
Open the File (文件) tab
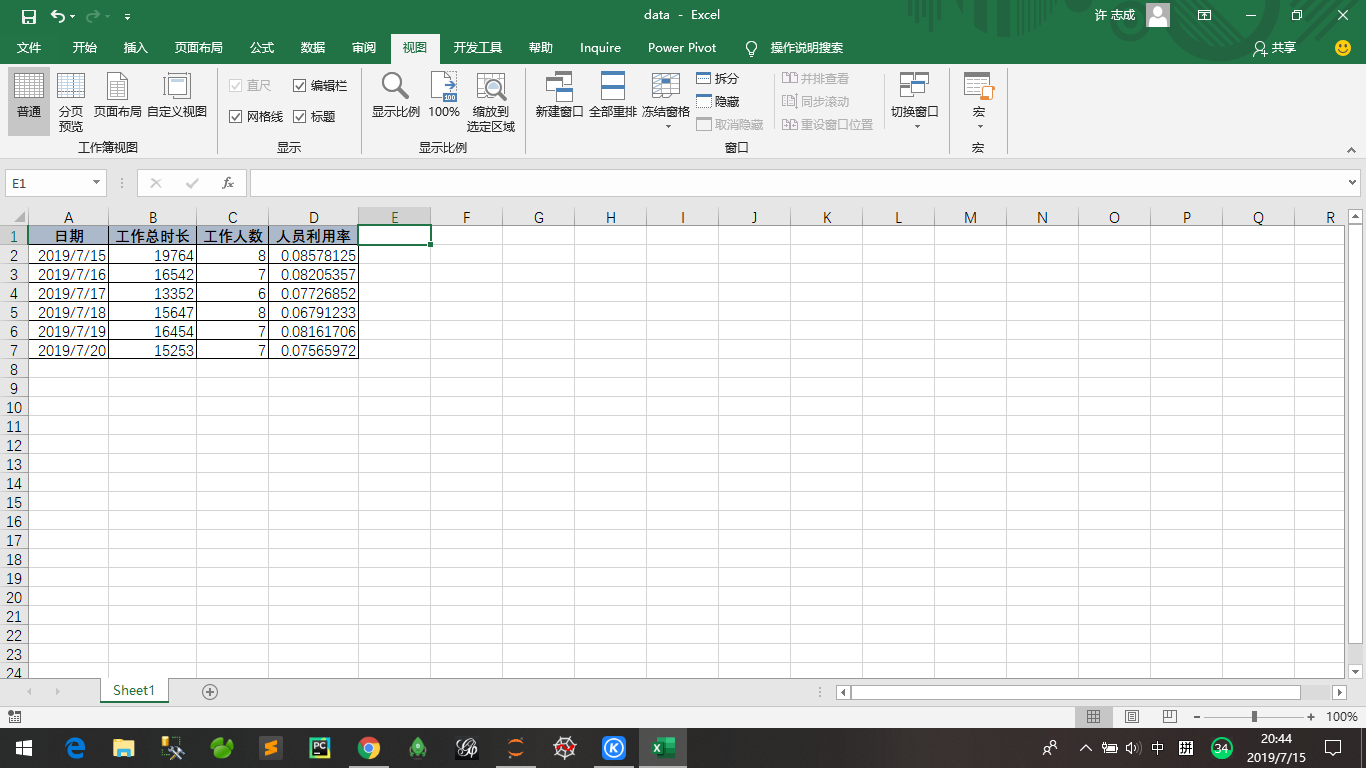pos(29,48)
